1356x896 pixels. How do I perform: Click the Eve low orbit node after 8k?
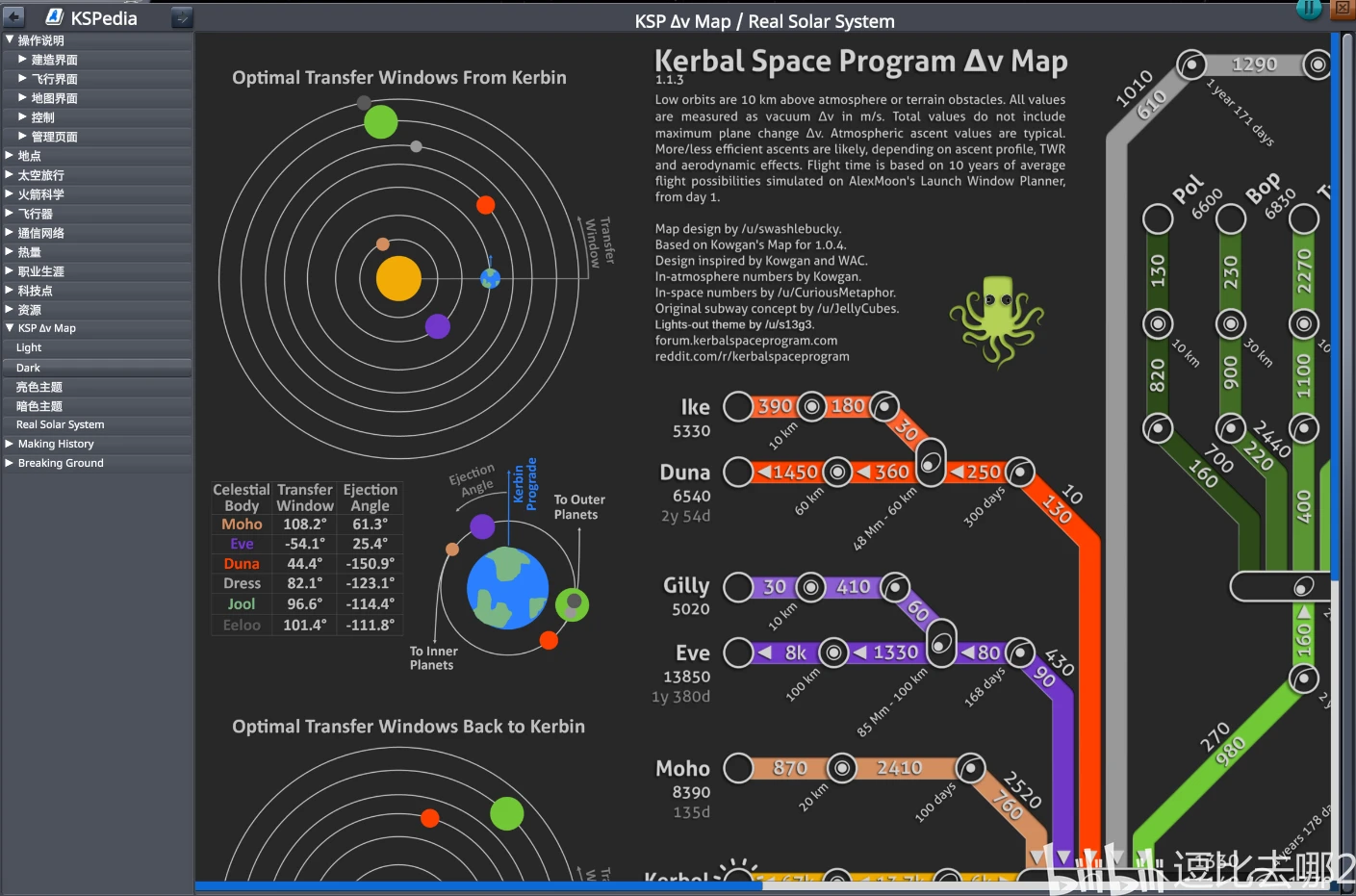(834, 652)
